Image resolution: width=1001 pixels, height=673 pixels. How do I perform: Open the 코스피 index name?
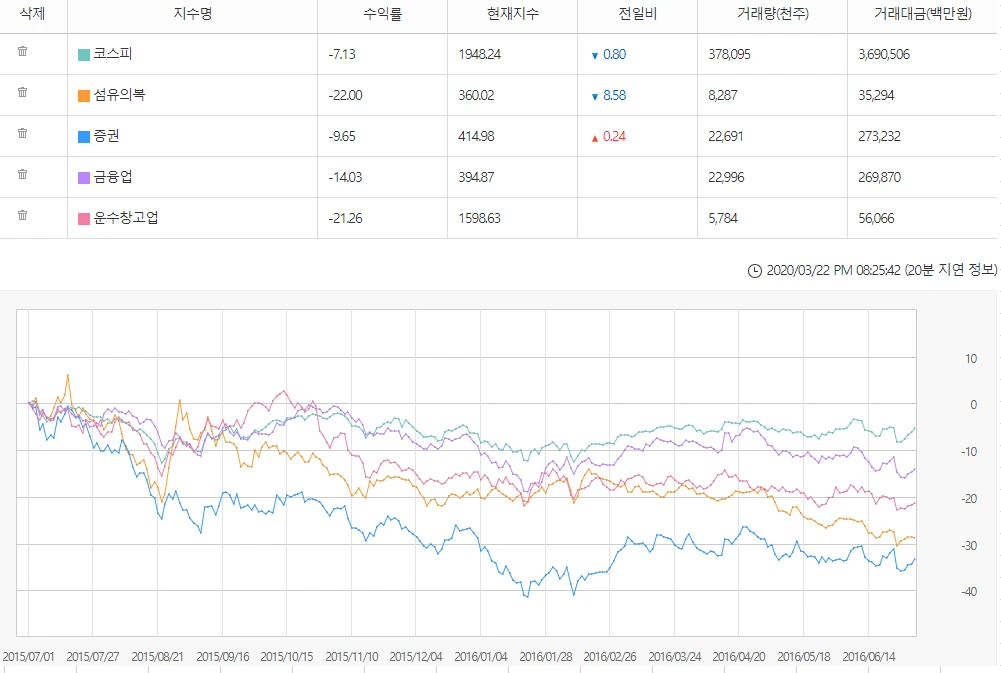pos(113,54)
